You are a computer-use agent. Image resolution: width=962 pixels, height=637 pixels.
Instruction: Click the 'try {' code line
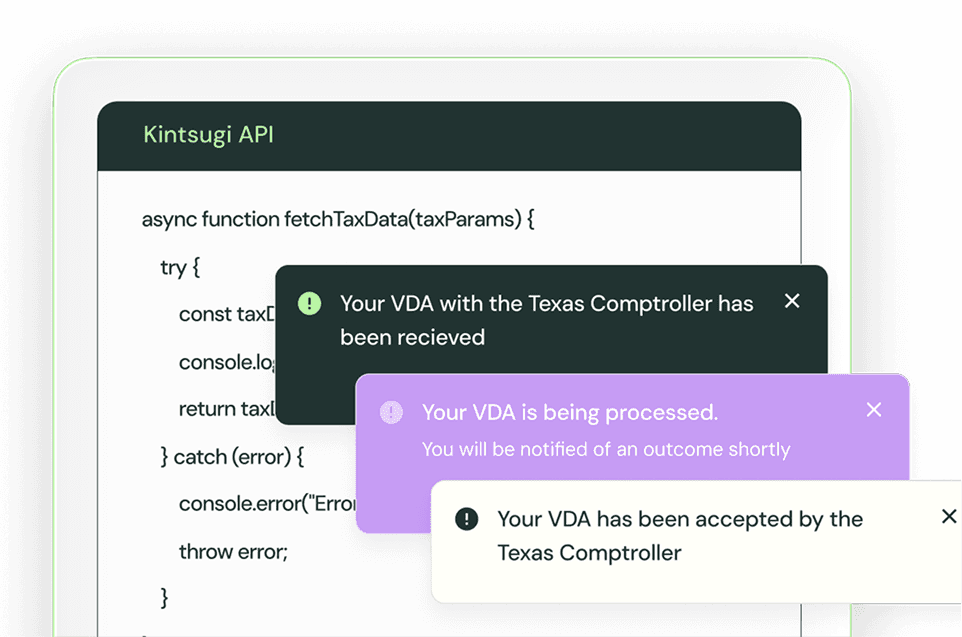pos(180,267)
